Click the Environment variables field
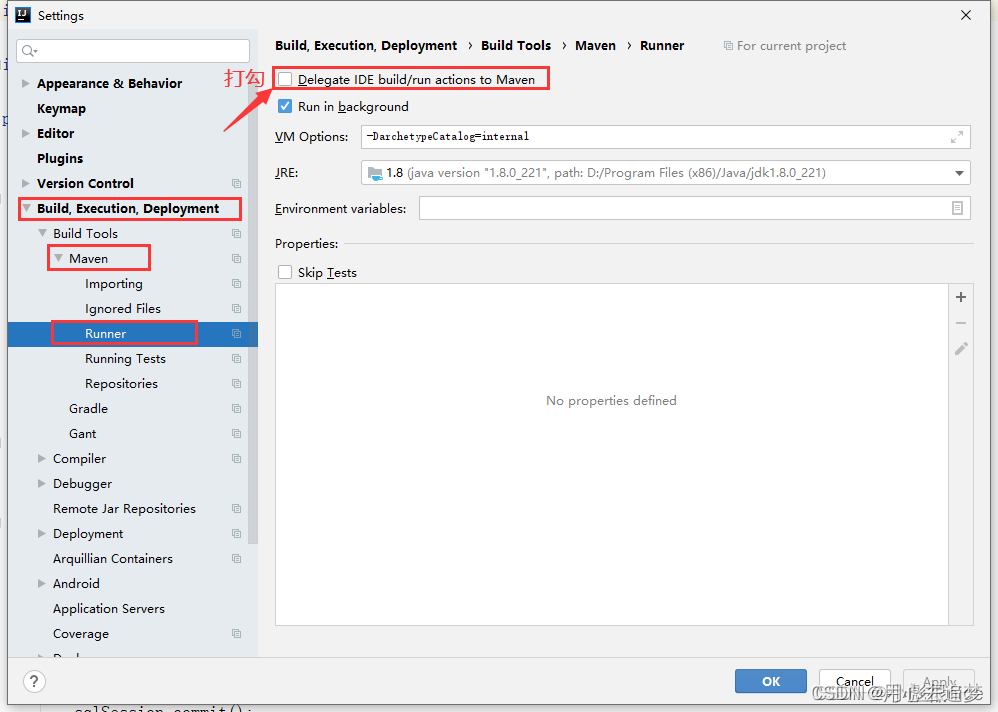The image size is (998, 712). tap(694, 208)
